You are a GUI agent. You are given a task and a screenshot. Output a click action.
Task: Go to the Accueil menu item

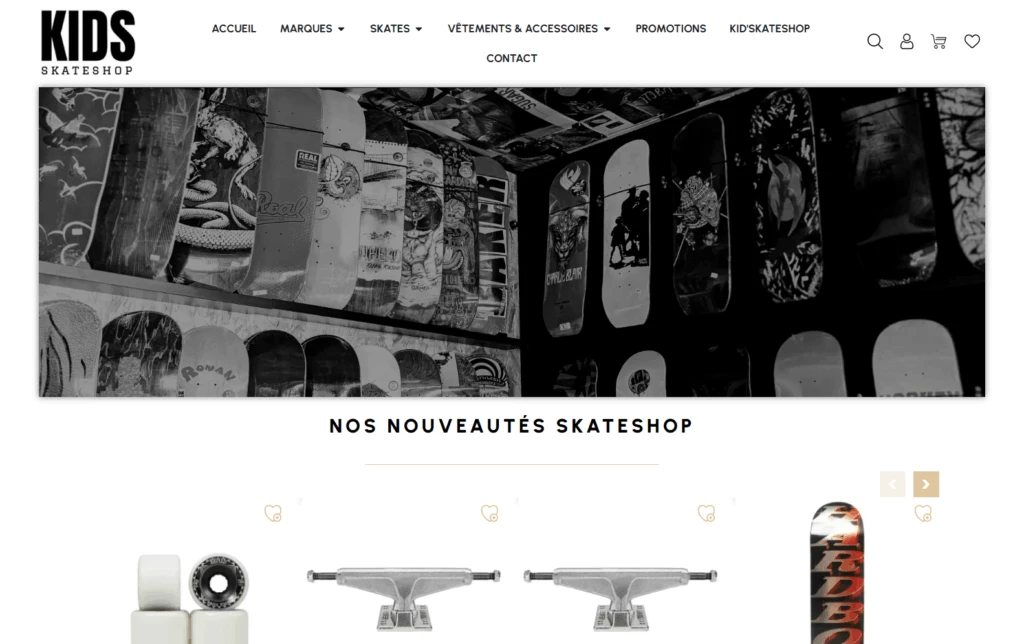pos(234,29)
